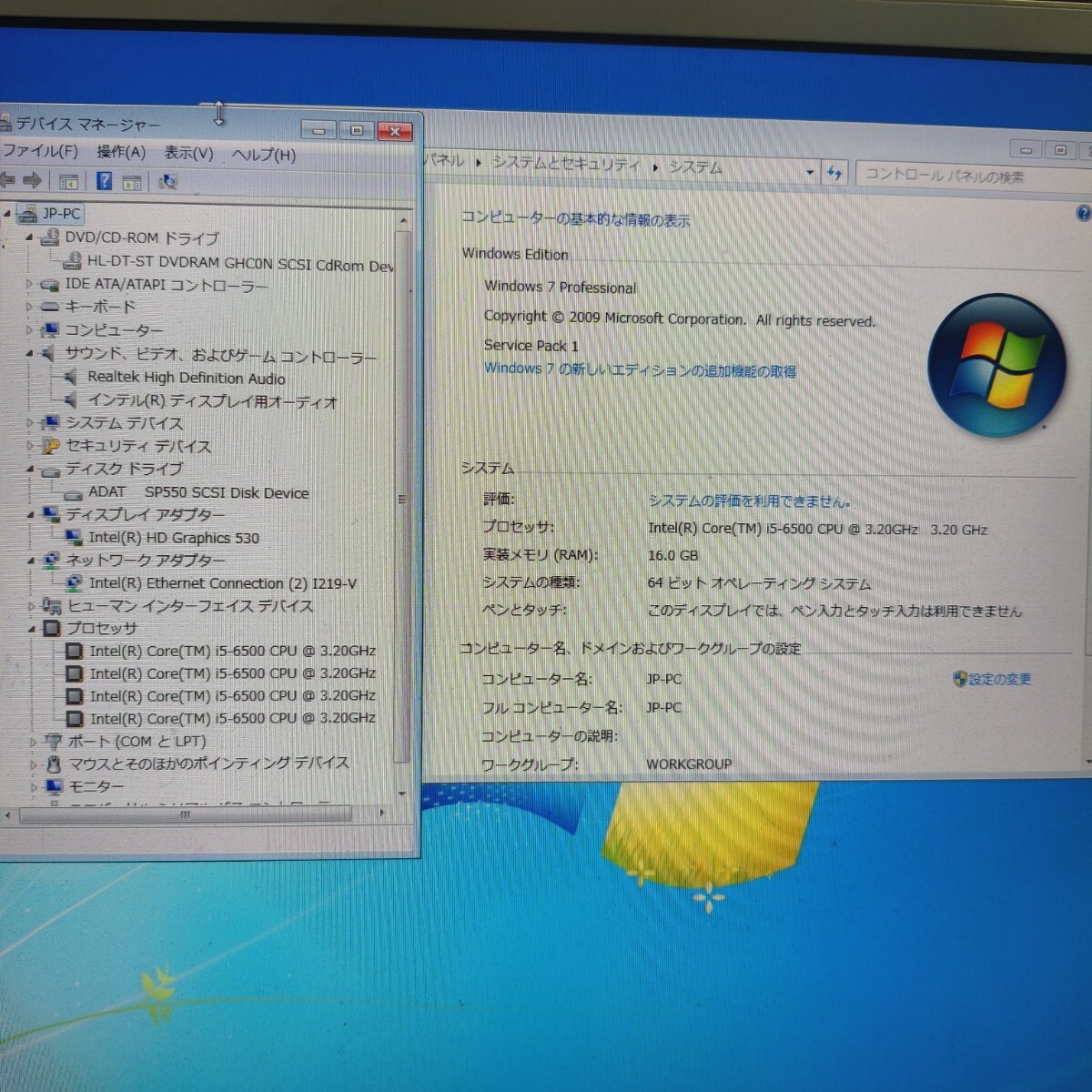This screenshot has height=1092, width=1092.
Task: Click the セキュリティ デバイス key icon
Action: tap(51, 446)
